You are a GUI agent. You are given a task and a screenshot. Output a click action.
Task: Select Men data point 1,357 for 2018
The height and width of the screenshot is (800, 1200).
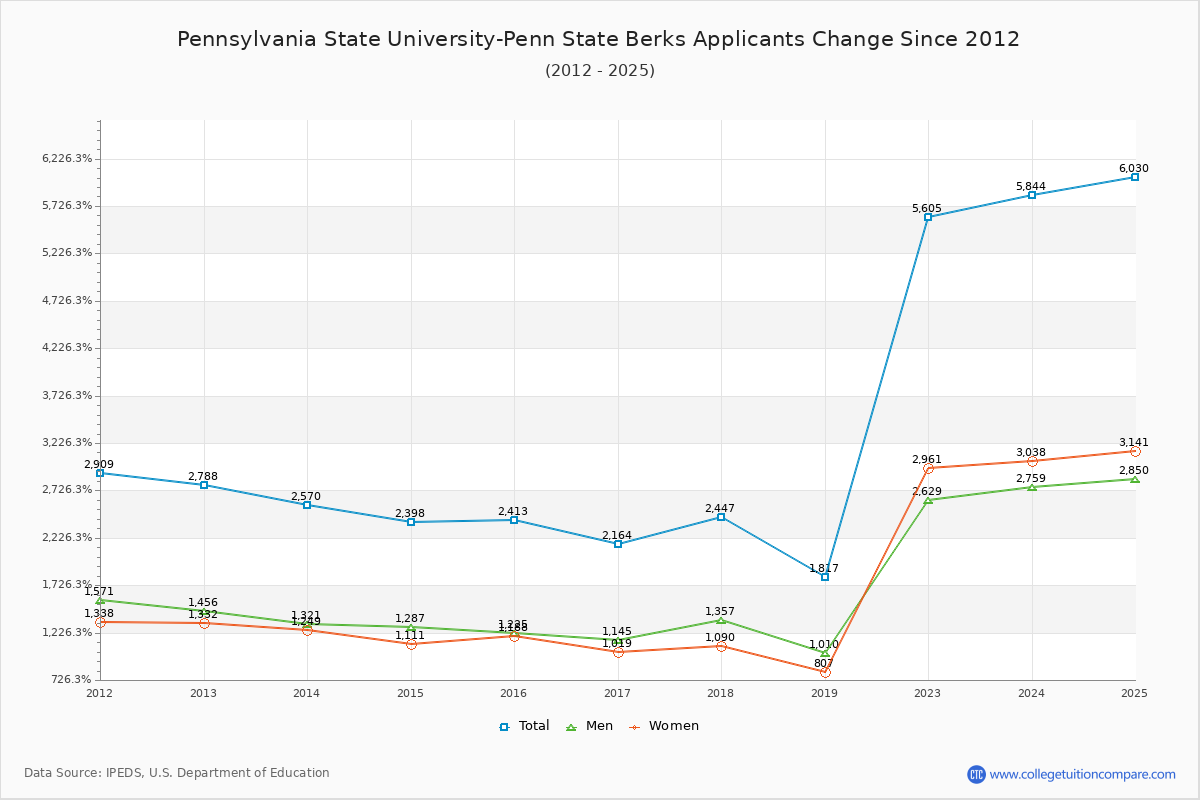coord(721,620)
